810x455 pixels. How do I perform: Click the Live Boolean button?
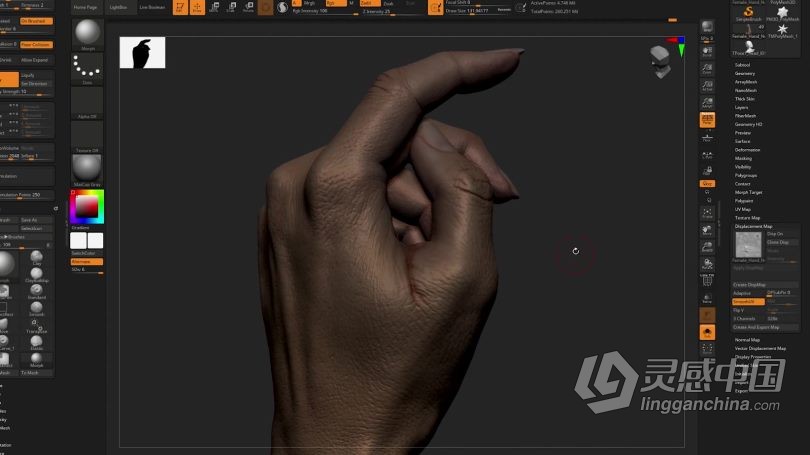[x=152, y=7]
